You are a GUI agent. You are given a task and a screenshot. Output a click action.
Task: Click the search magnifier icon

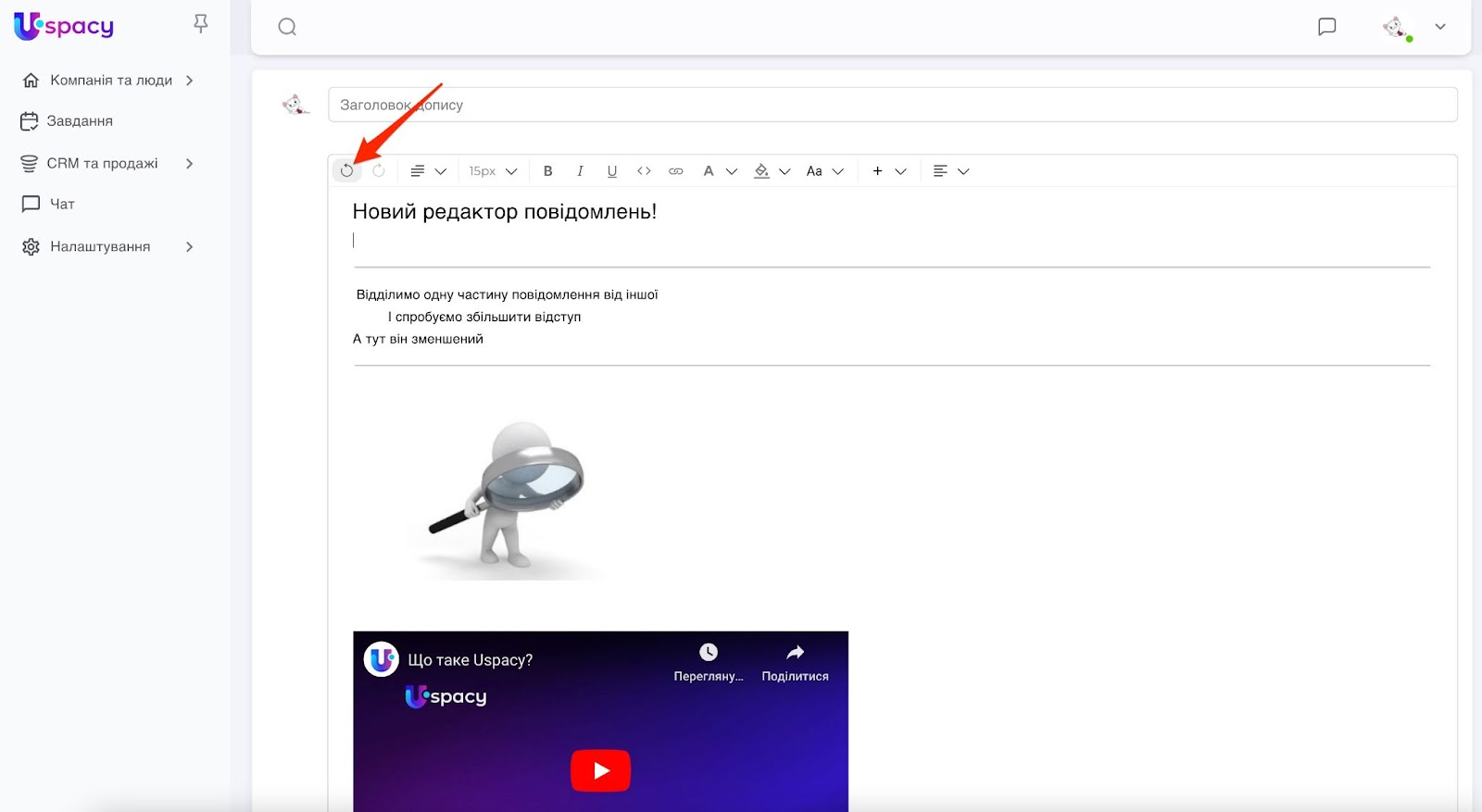(x=287, y=27)
